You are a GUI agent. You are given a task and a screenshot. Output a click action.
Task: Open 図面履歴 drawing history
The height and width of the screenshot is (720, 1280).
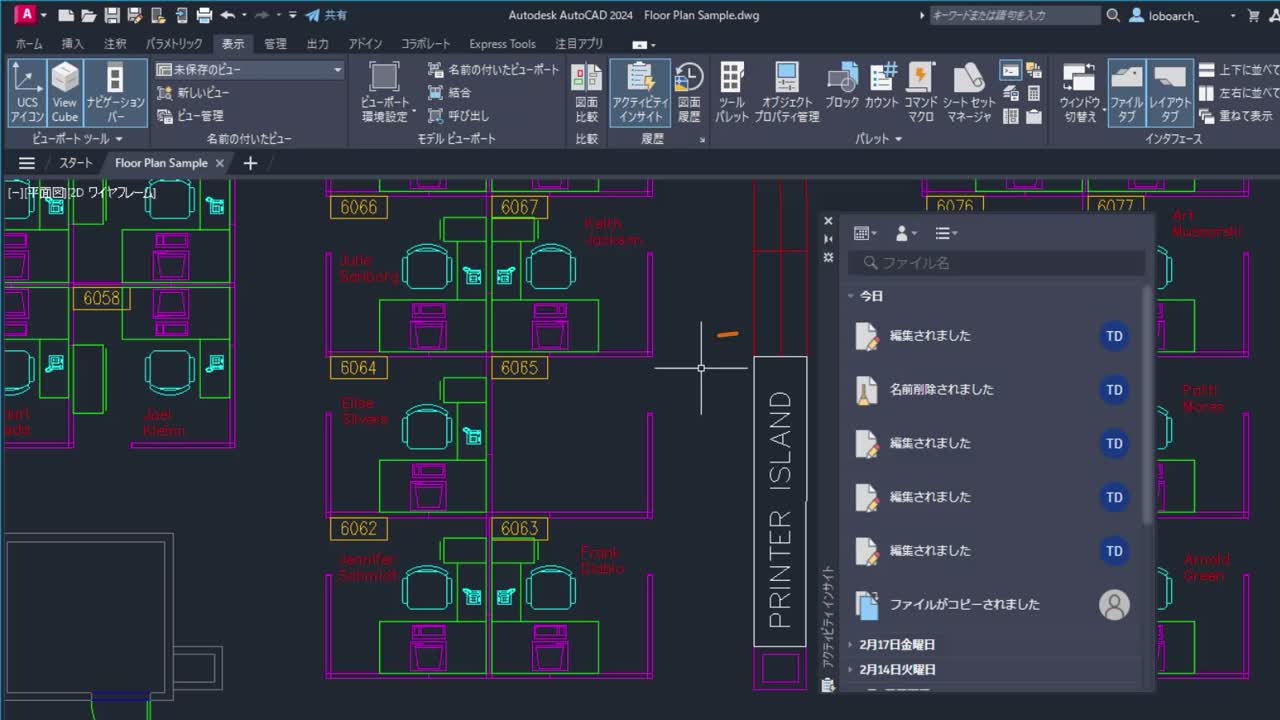[x=689, y=92]
